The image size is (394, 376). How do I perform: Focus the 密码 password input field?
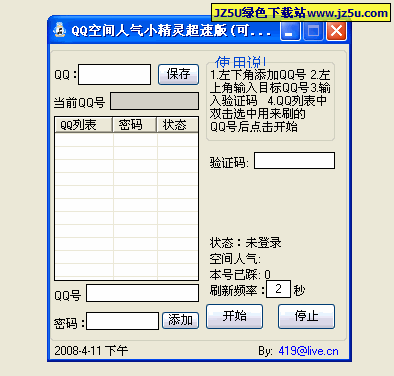click(122, 321)
